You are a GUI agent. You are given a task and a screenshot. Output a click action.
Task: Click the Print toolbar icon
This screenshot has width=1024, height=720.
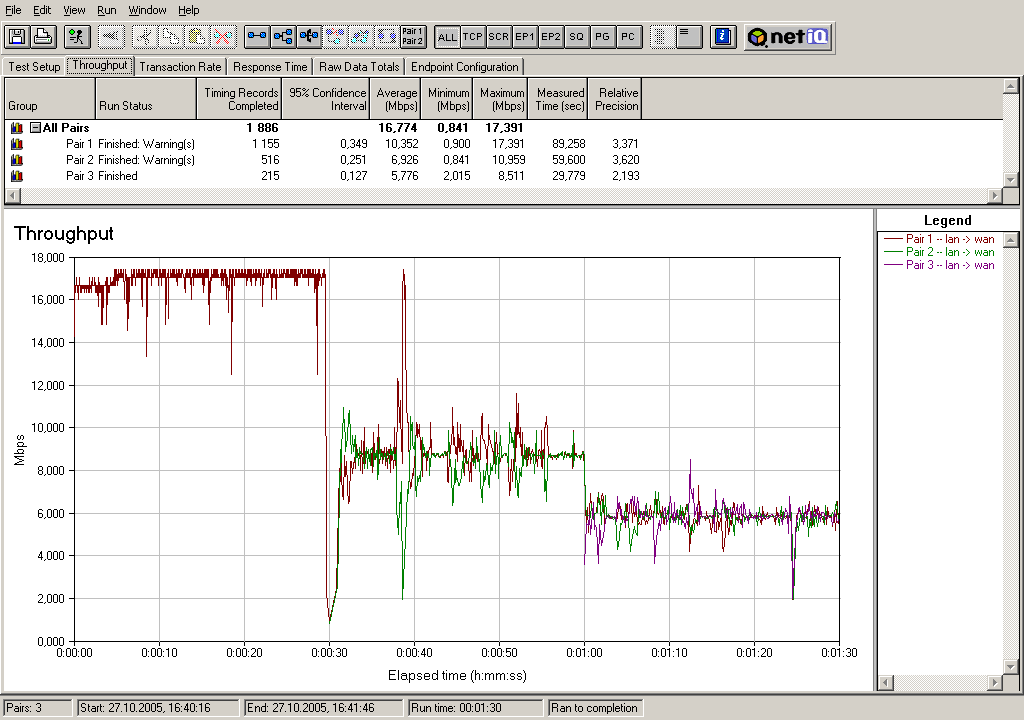point(42,37)
